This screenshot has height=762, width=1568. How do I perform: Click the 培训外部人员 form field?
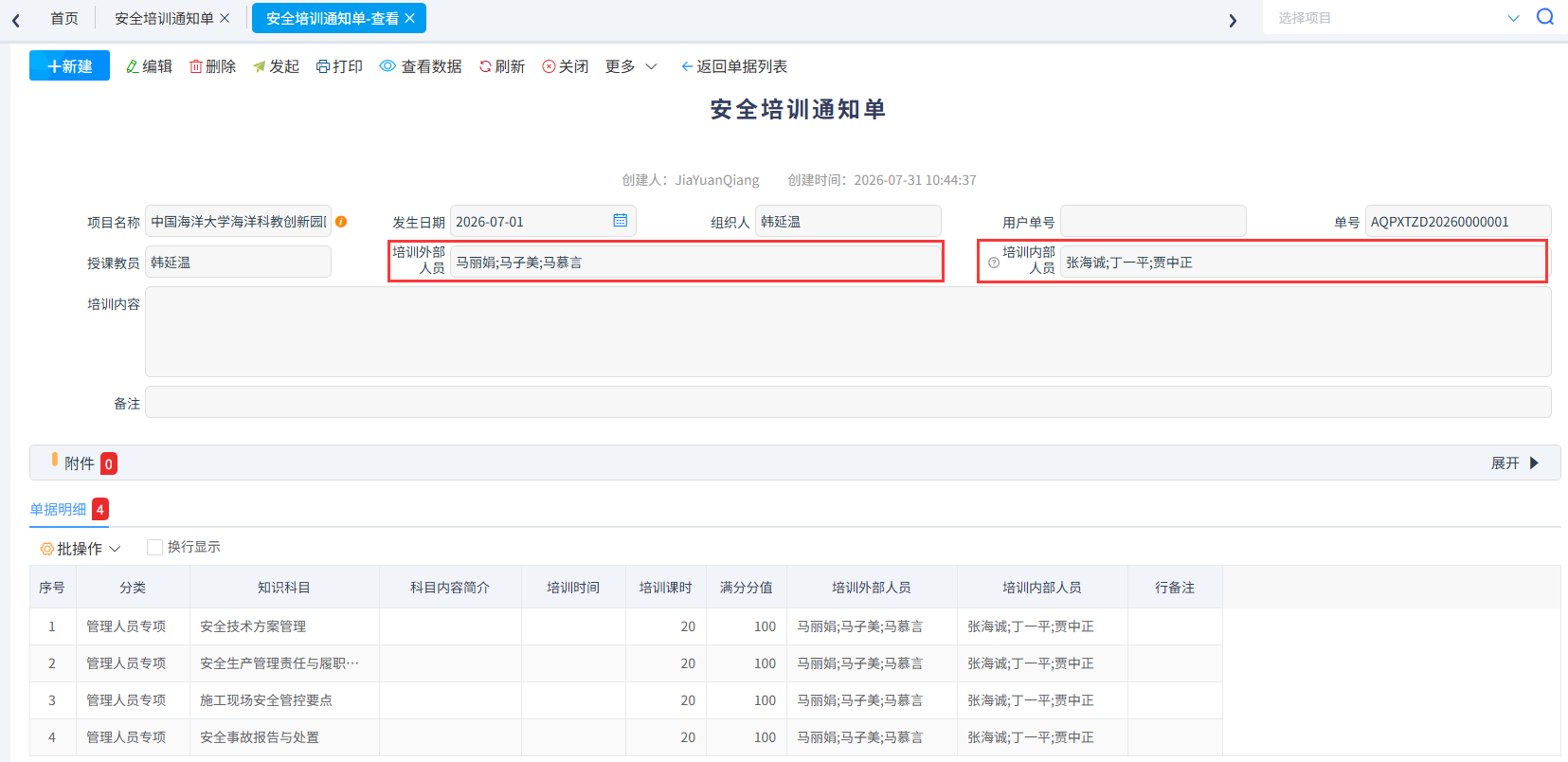coord(695,263)
